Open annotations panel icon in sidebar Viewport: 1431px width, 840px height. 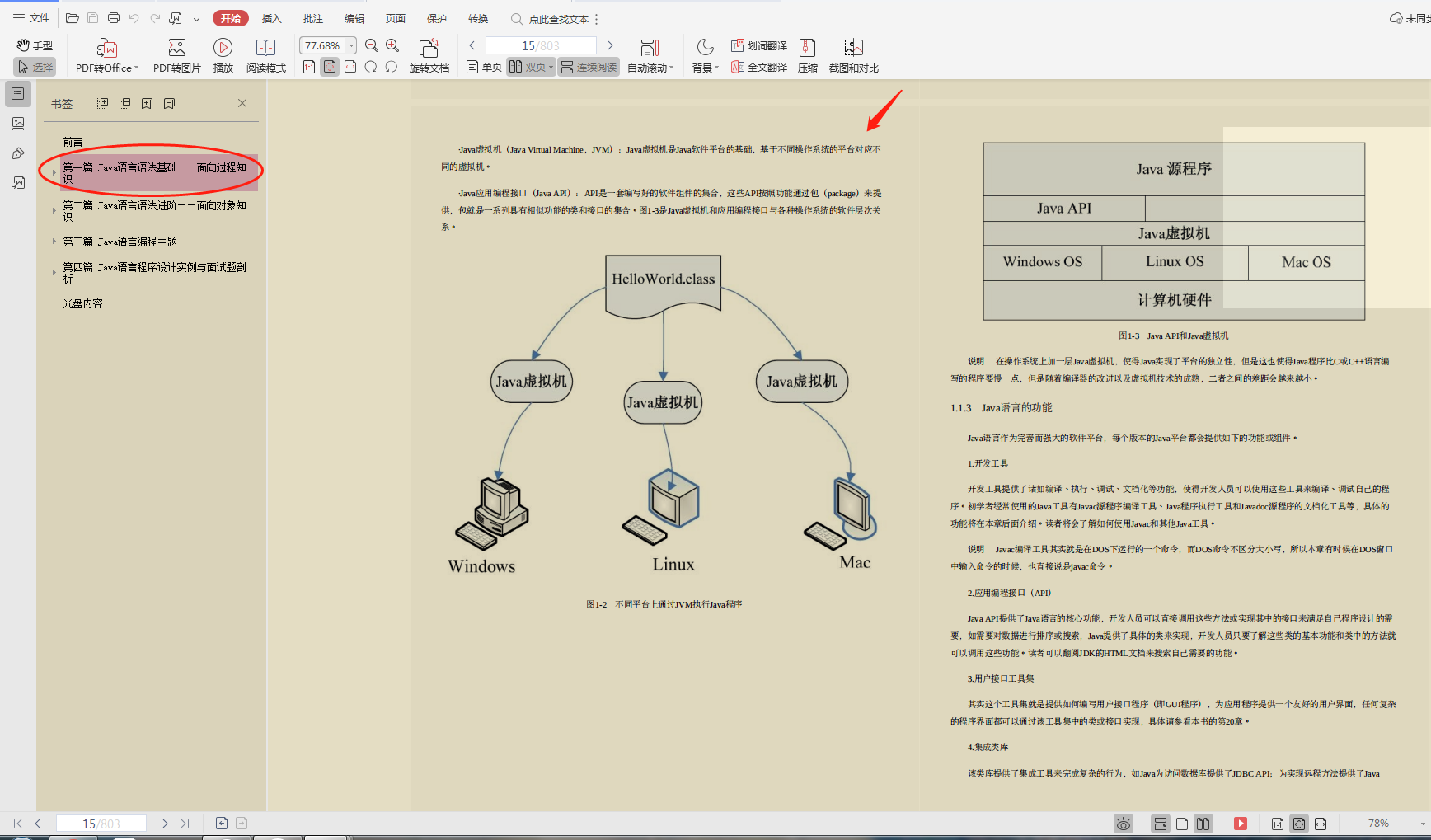point(18,153)
